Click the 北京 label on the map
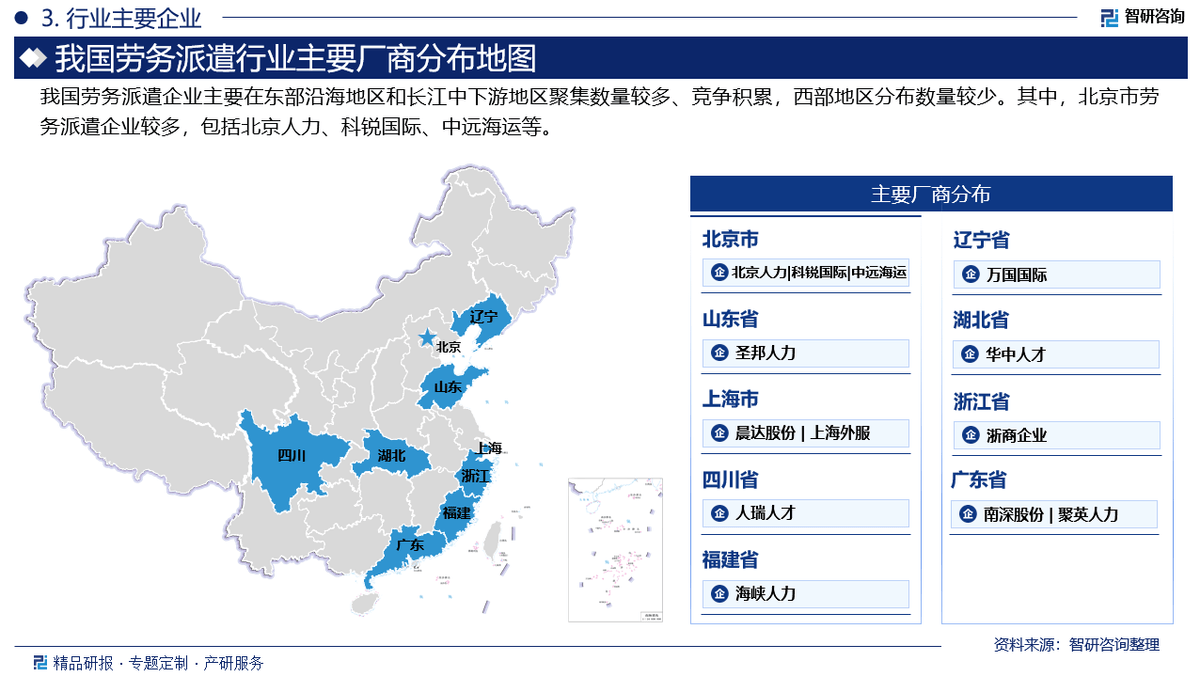The height and width of the screenshot is (674, 1200). click(x=448, y=348)
